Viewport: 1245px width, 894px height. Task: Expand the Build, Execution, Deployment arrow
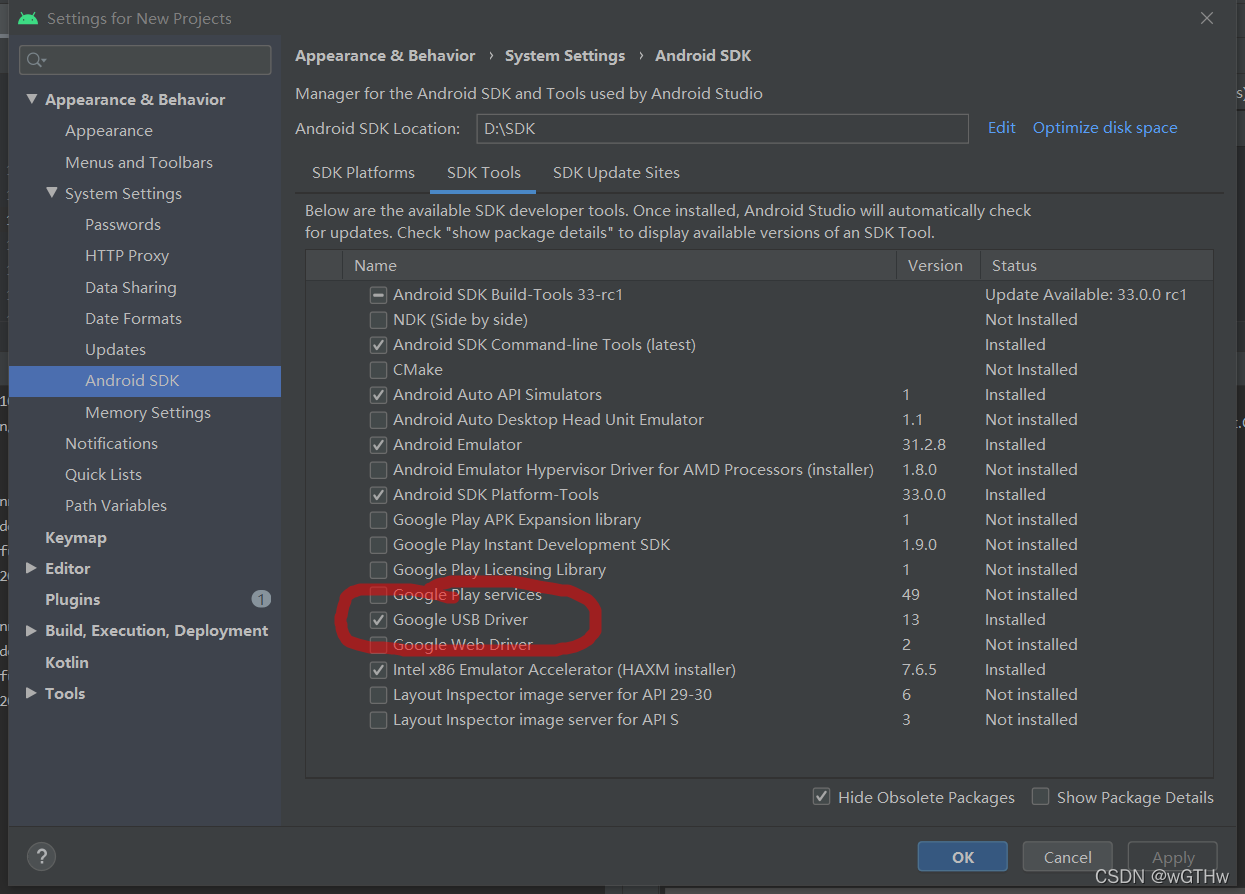point(32,631)
